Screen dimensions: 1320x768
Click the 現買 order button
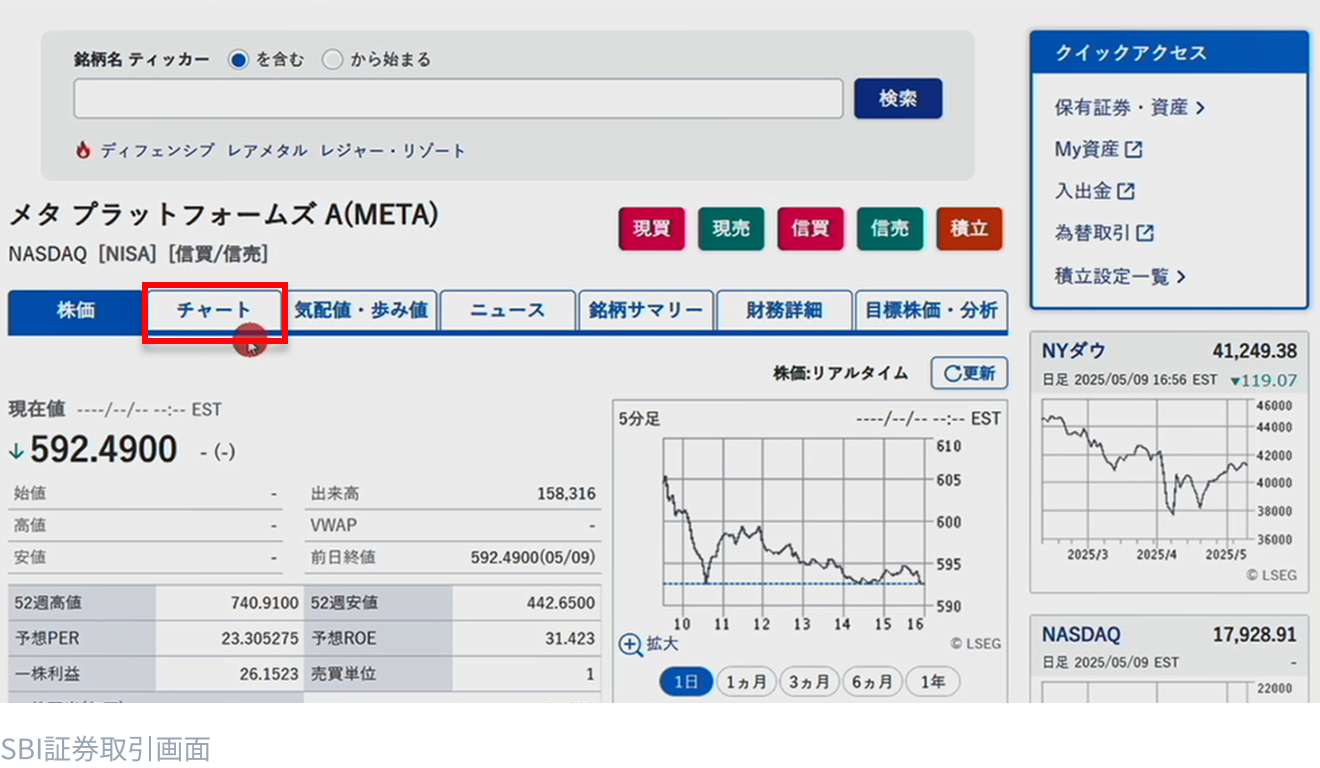pos(651,229)
